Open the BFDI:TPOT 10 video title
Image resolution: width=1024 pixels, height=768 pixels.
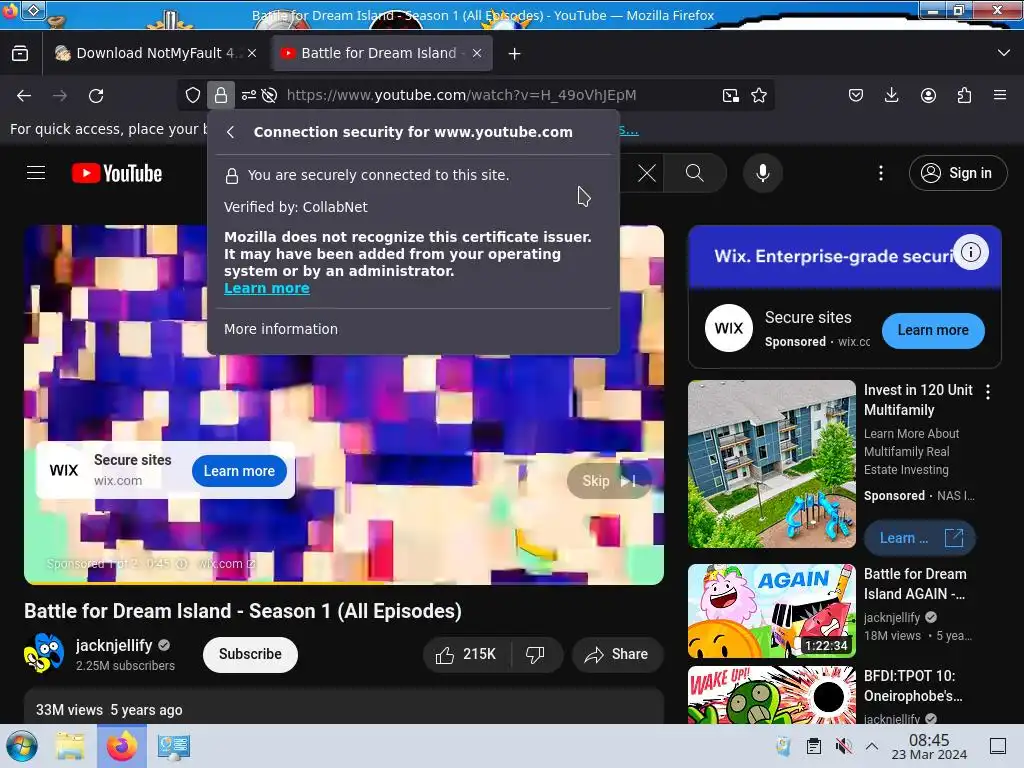tap(912, 686)
